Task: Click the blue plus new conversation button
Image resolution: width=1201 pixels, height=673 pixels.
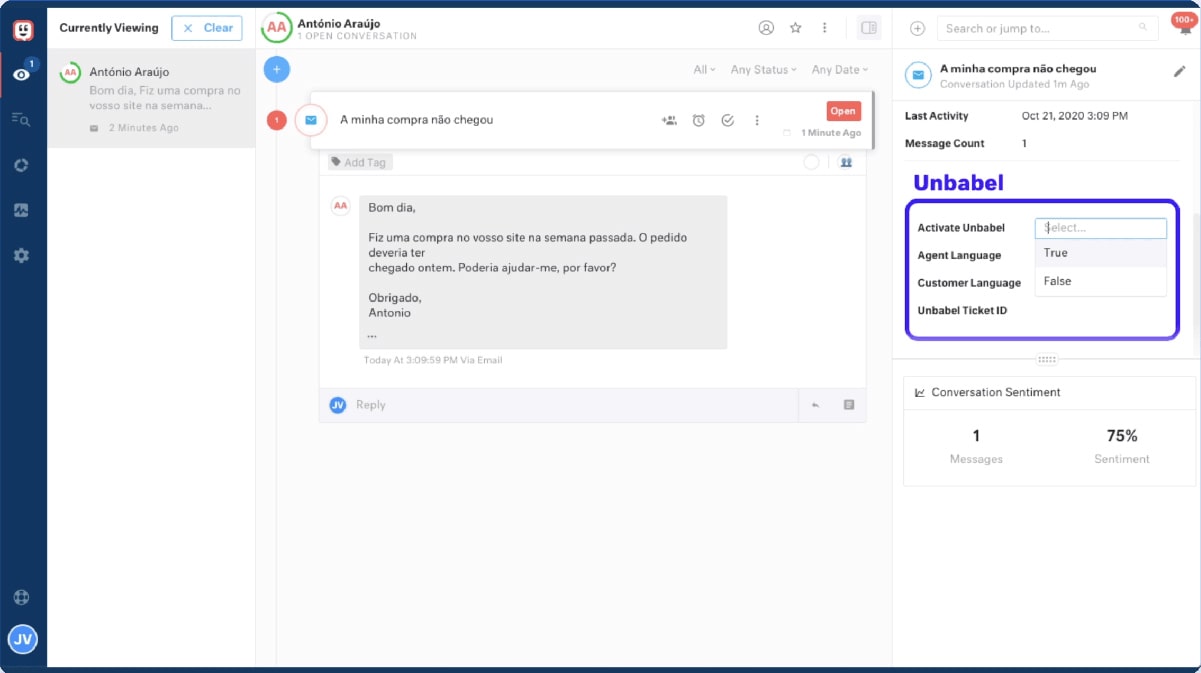Action: point(277,70)
